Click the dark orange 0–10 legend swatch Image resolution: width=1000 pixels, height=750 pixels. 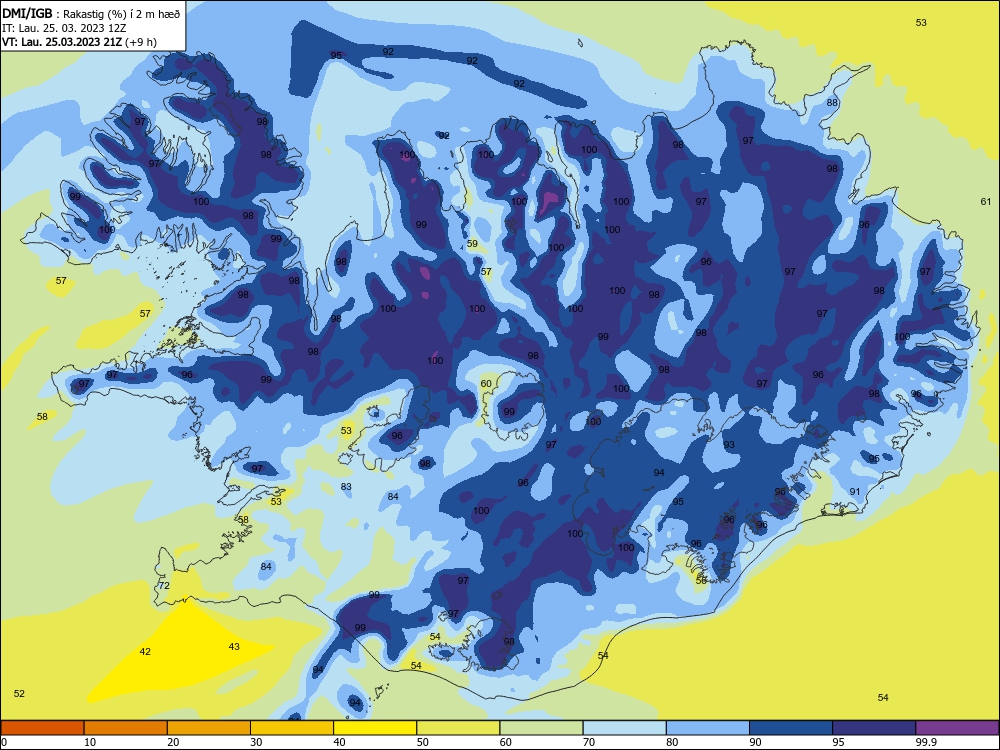click(43, 728)
